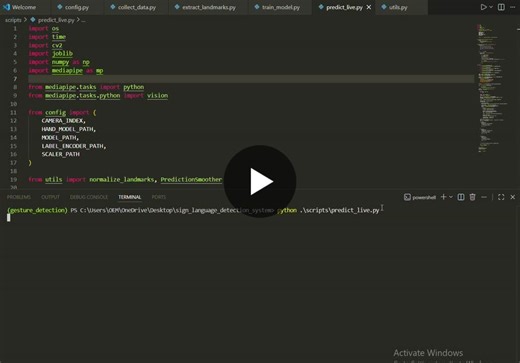The width and height of the screenshot is (520, 363).
Task: Click the scripts breadcrumb
Action: pyautogui.click(x=13, y=20)
